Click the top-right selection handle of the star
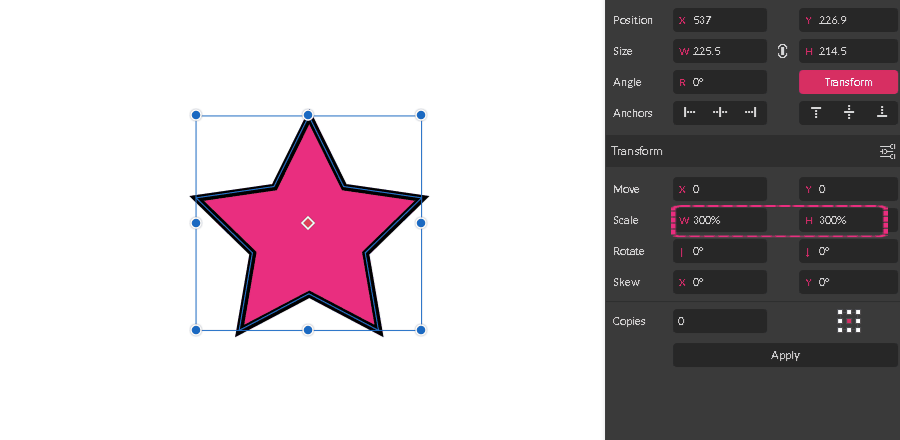900x440 pixels. [x=421, y=115]
